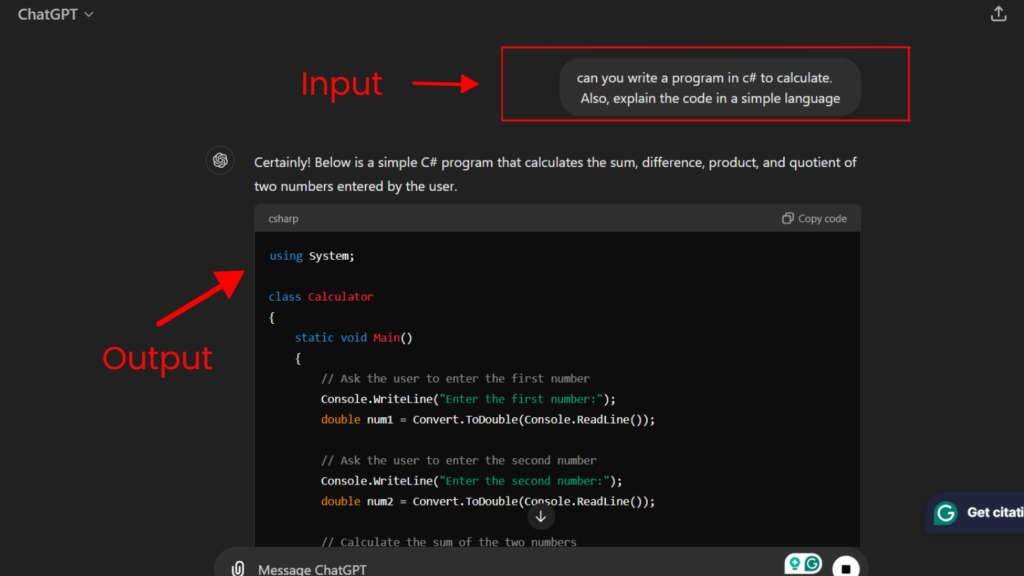Click comment 'Calculate the sum of the two numbers'
The height and width of the screenshot is (576, 1024).
(x=449, y=541)
